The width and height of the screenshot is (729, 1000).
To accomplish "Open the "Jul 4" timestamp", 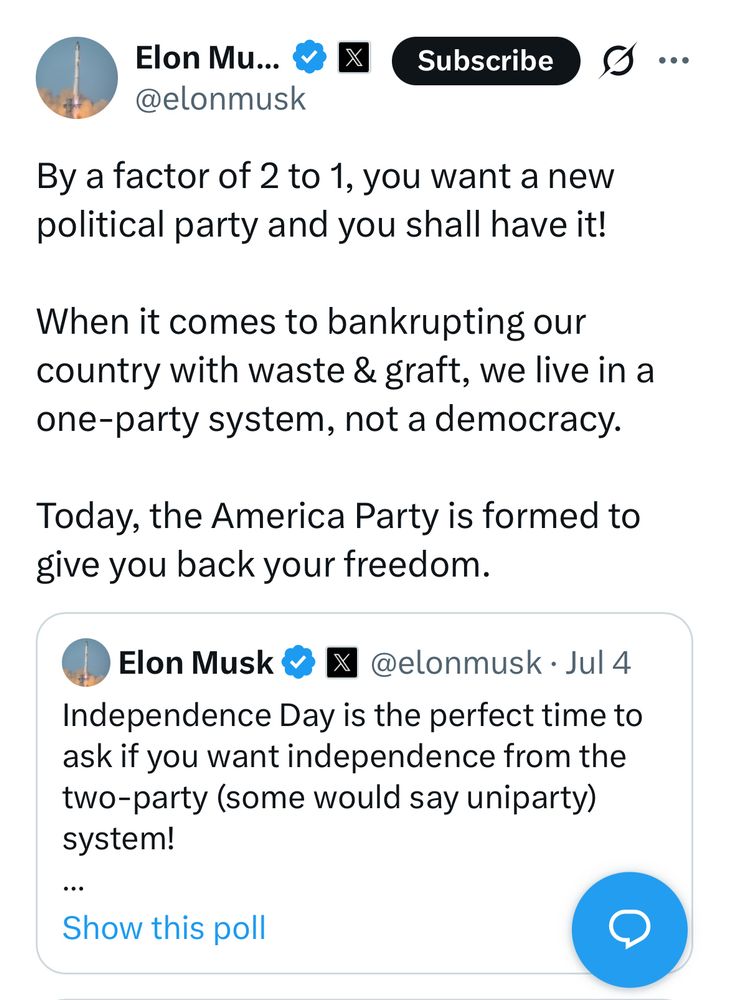I will [x=598, y=662].
